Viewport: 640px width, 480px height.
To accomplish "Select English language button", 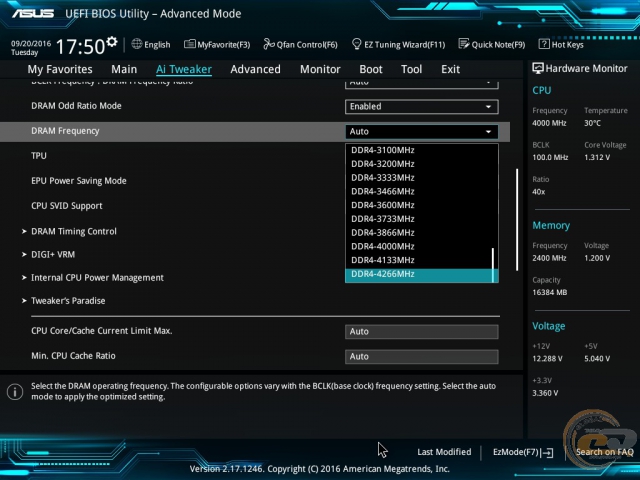I will (151, 44).
